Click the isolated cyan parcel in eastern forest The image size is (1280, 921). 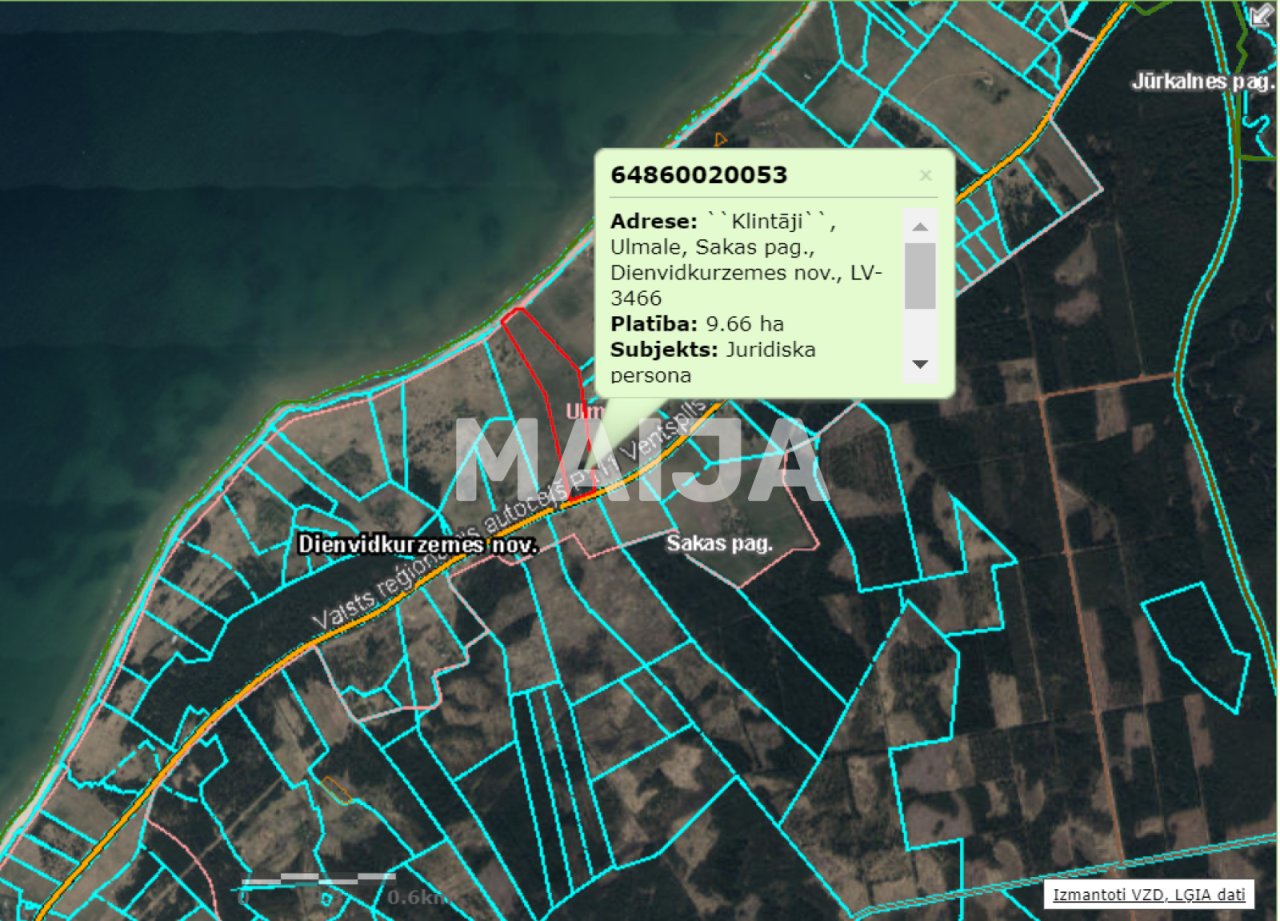click(1195, 645)
